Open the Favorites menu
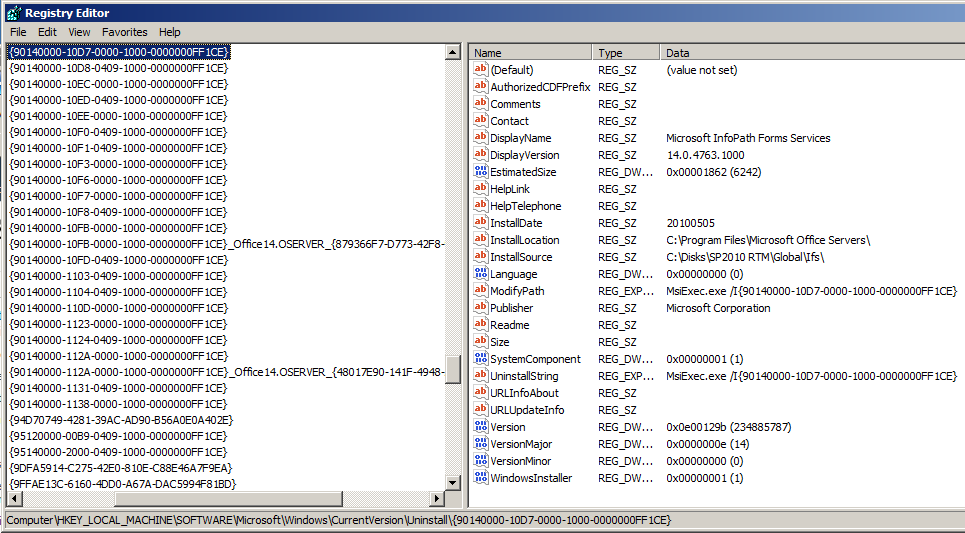 (x=124, y=32)
